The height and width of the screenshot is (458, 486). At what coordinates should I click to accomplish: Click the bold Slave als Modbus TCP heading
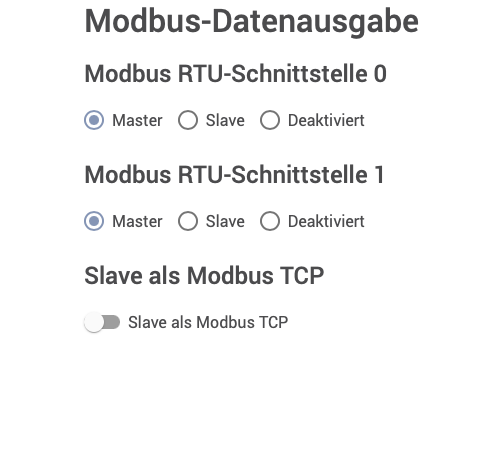(204, 276)
